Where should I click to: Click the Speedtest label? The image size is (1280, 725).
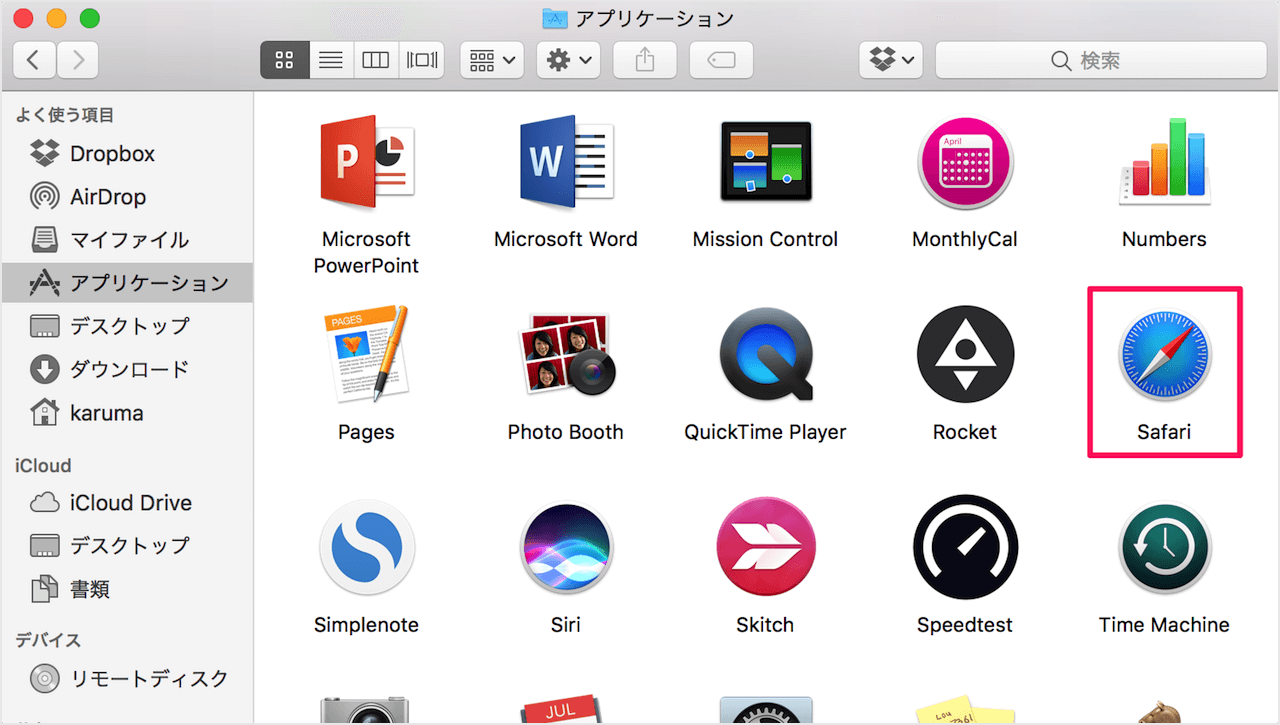pos(965,626)
